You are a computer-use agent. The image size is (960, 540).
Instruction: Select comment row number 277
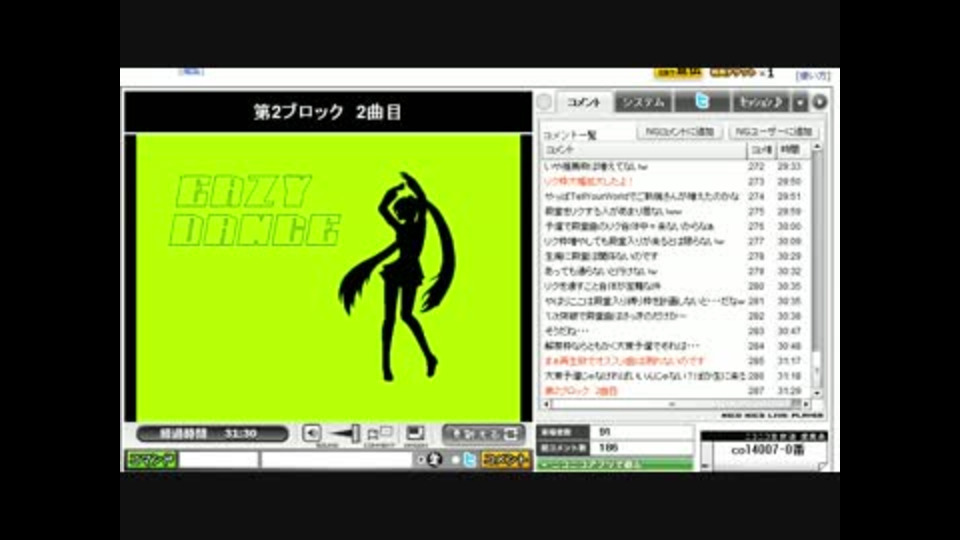(675, 241)
